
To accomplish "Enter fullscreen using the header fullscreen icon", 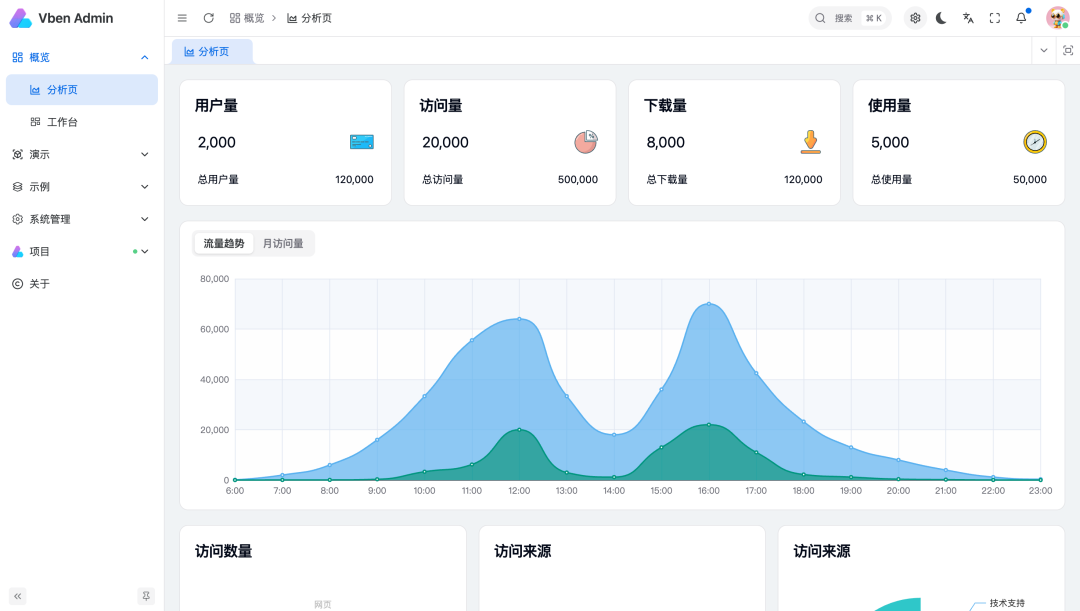I will tap(992, 17).
